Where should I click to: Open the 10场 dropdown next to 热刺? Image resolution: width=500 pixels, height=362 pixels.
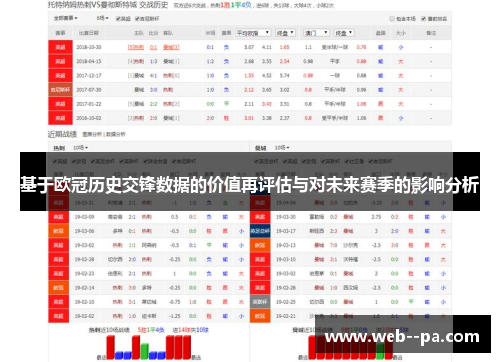pyautogui.click(x=80, y=147)
